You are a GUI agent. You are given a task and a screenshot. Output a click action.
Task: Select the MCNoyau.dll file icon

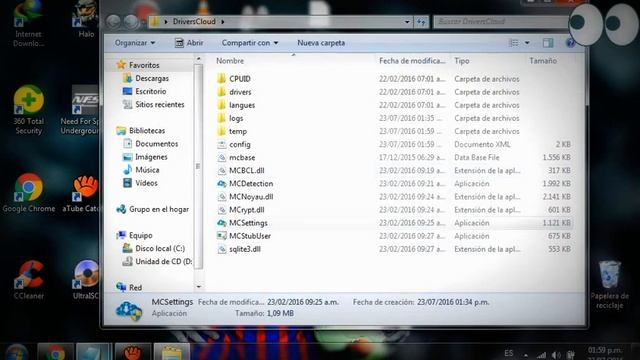coord(221,196)
